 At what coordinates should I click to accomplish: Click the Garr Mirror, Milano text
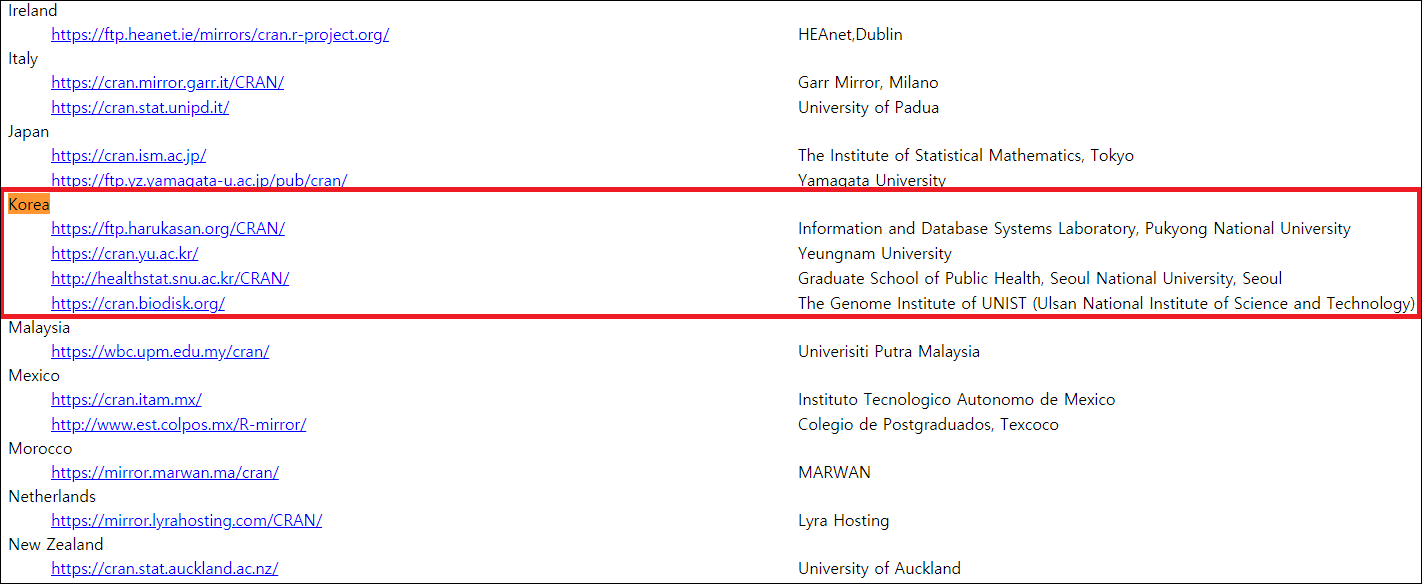click(868, 82)
